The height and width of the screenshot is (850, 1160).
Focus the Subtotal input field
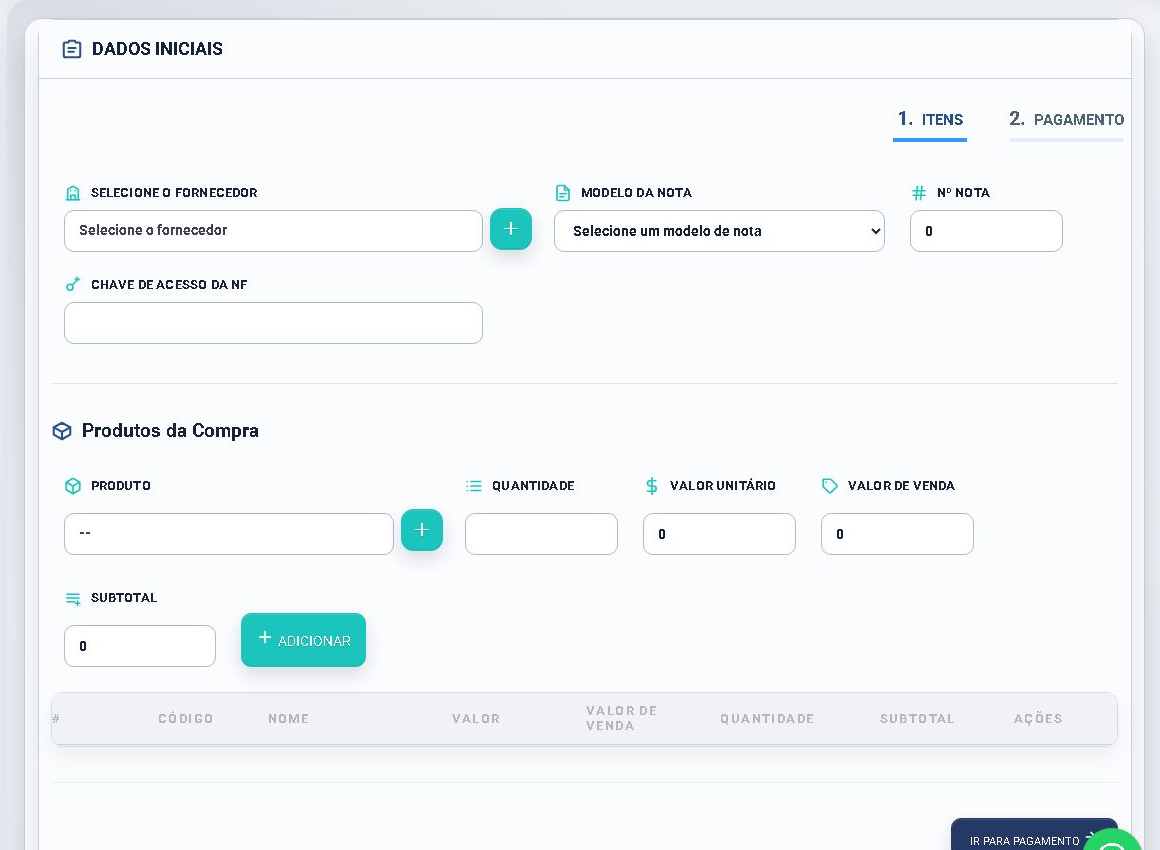coord(140,646)
